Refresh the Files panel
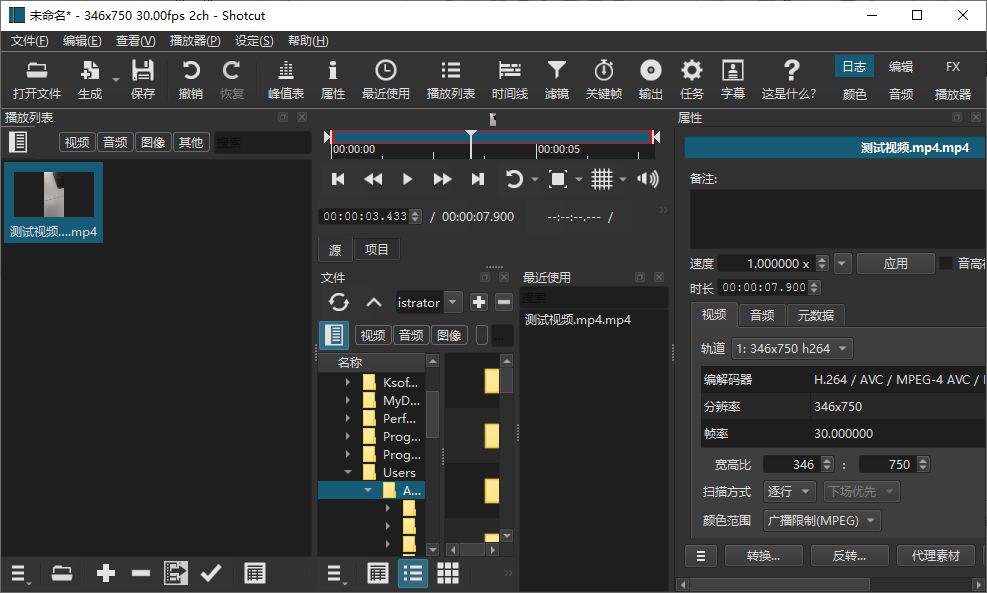This screenshot has width=987, height=593. (339, 303)
